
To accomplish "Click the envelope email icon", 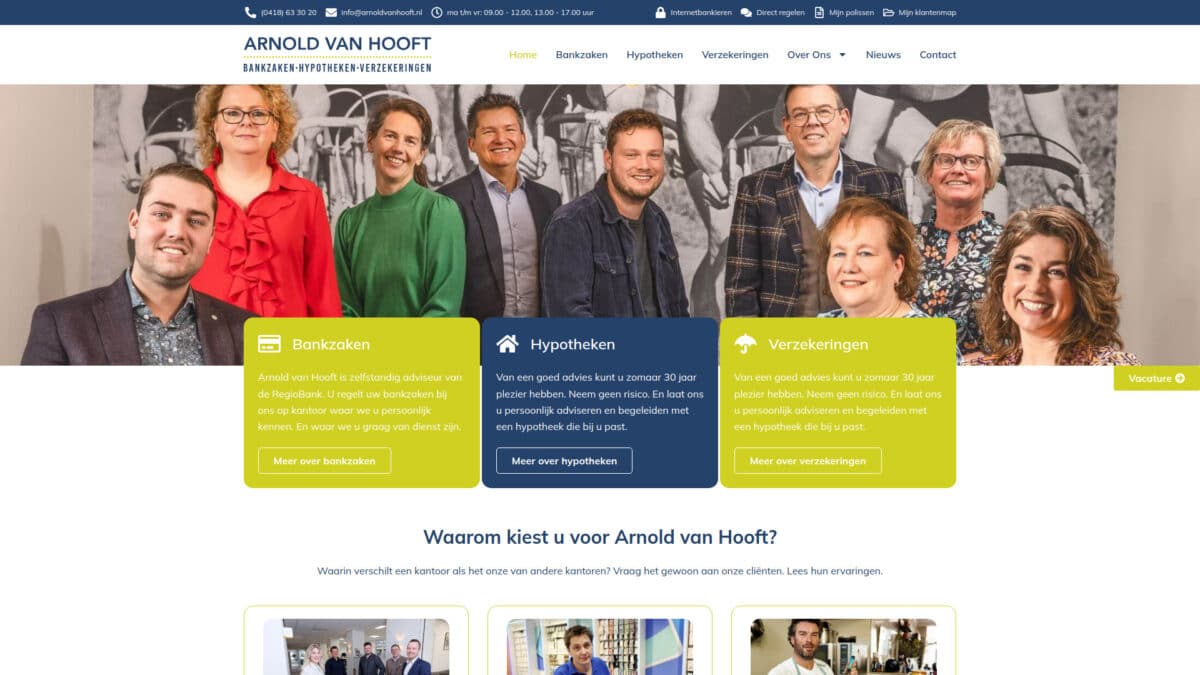I will click(331, 12).
